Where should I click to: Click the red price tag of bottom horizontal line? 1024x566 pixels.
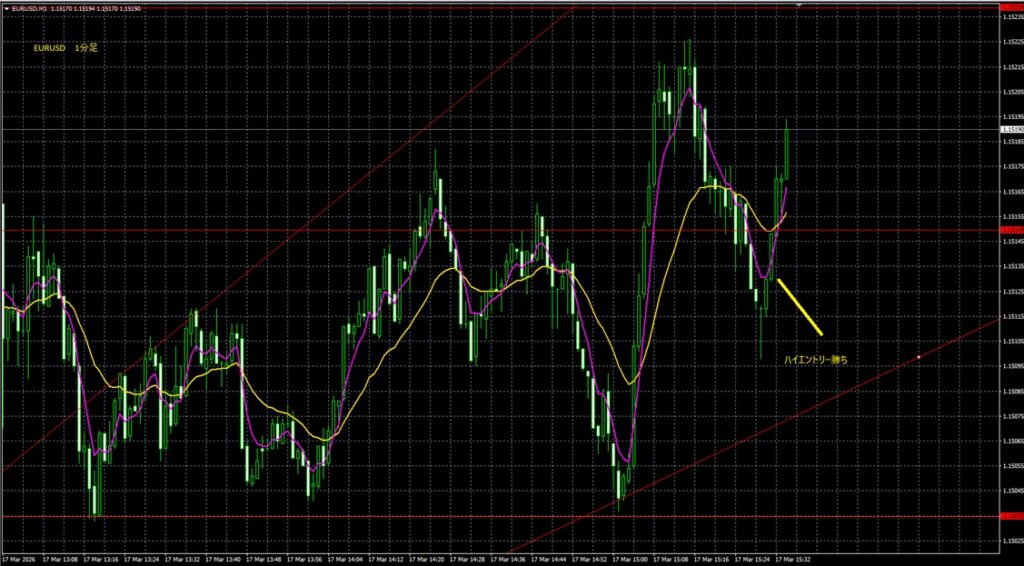(x=1010, y=516)
